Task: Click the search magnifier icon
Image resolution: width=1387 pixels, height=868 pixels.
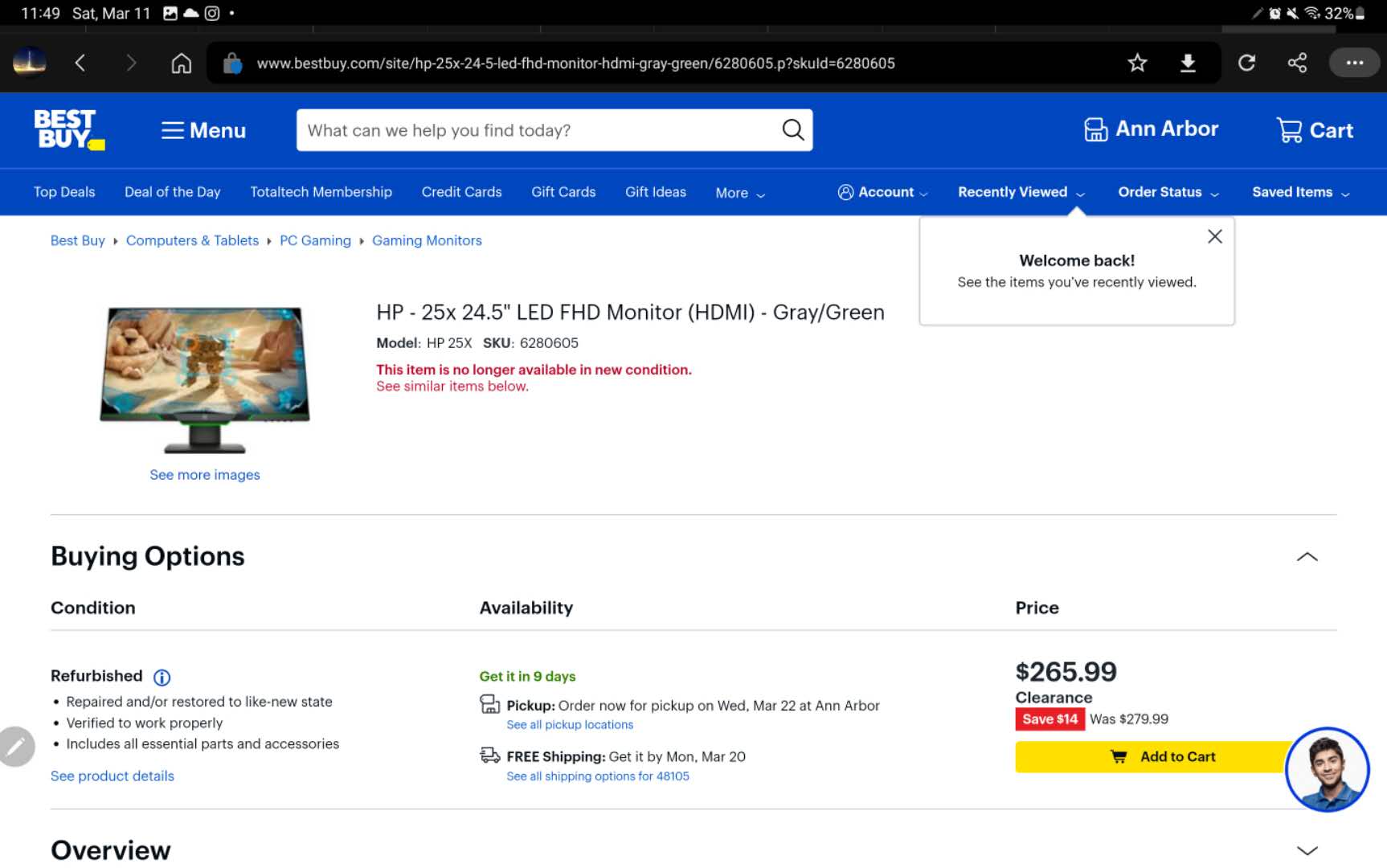Action: [792, 130]
